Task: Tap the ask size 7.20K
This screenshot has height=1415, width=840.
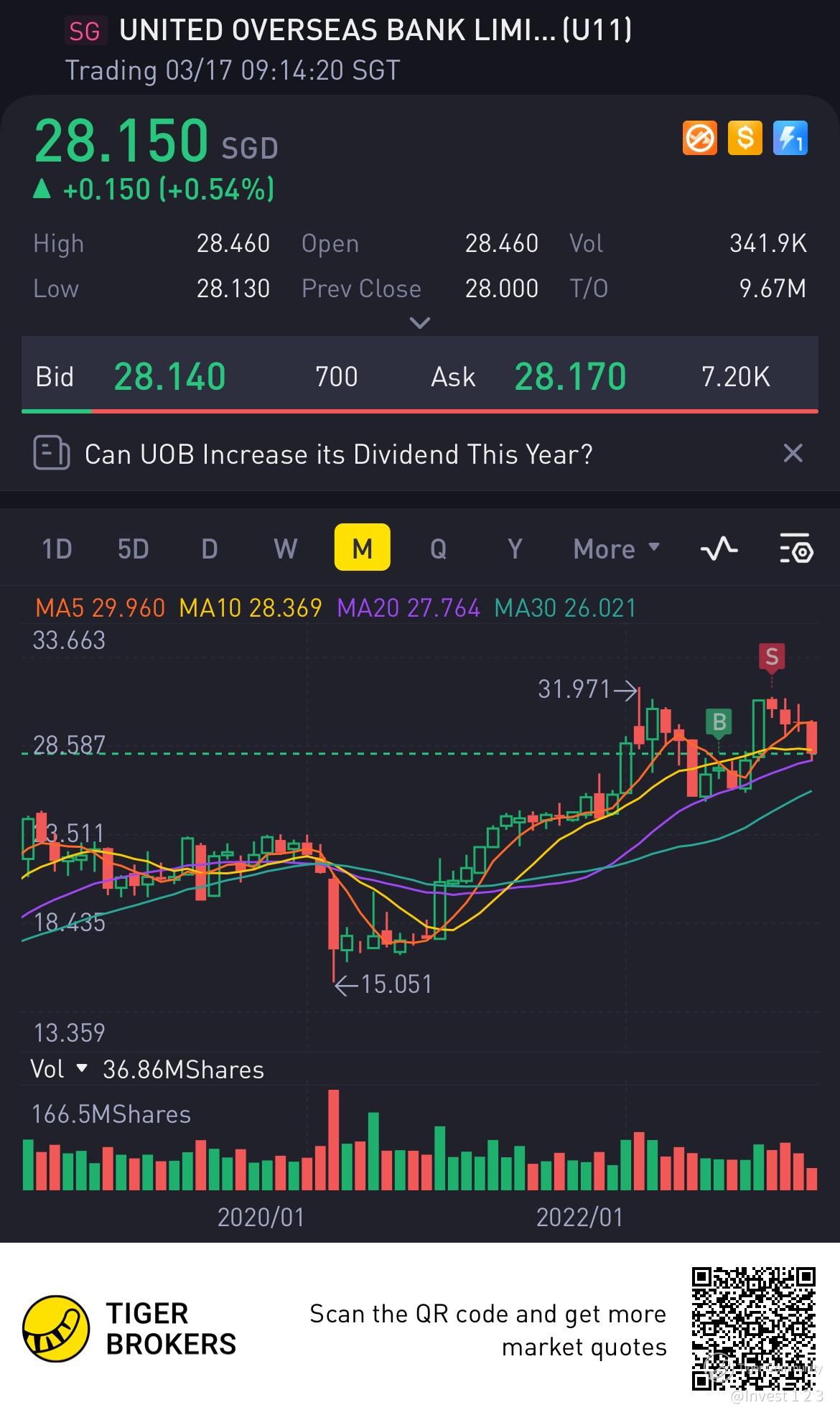Action: coord(735,376)
